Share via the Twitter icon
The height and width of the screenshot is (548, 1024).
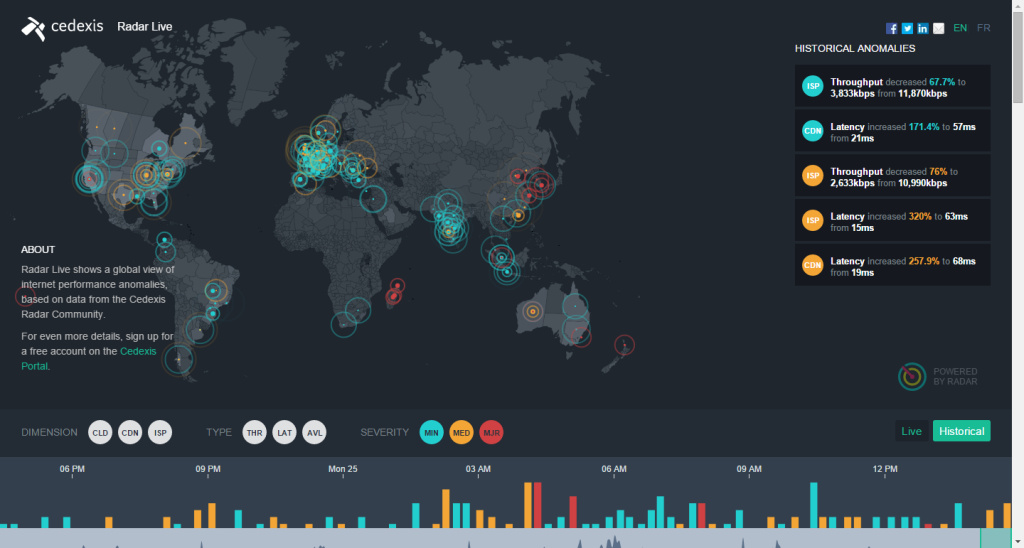coord(907,28)
